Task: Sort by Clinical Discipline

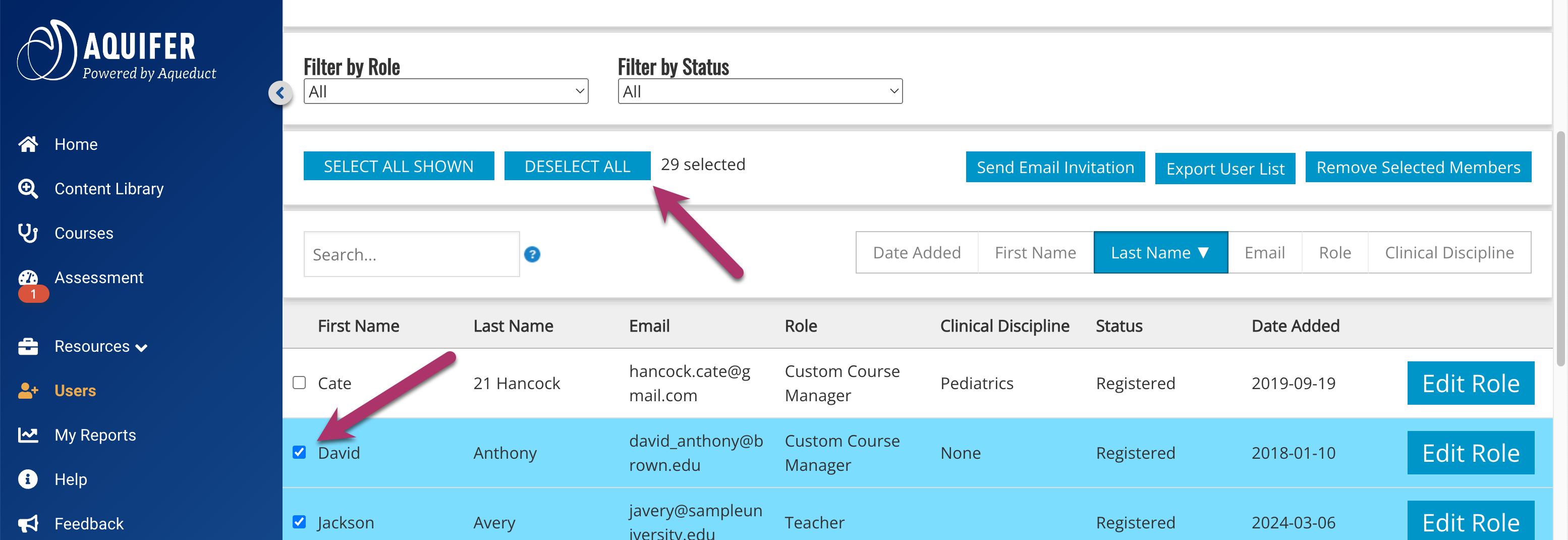Action: [1449, 253]
